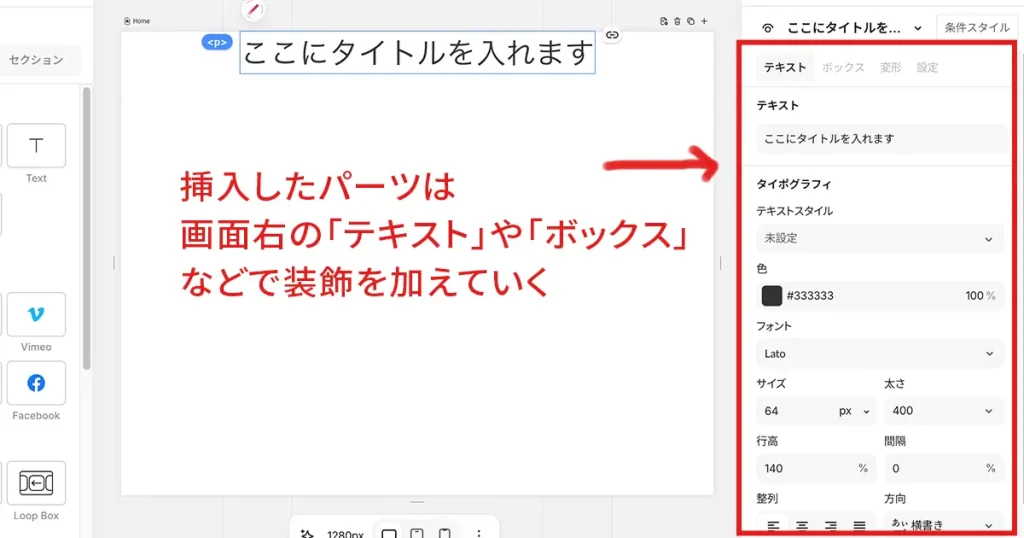Select the <p> tag badge
The image size is (1024, 538).
pyautogui.click(x=217, y=42)
